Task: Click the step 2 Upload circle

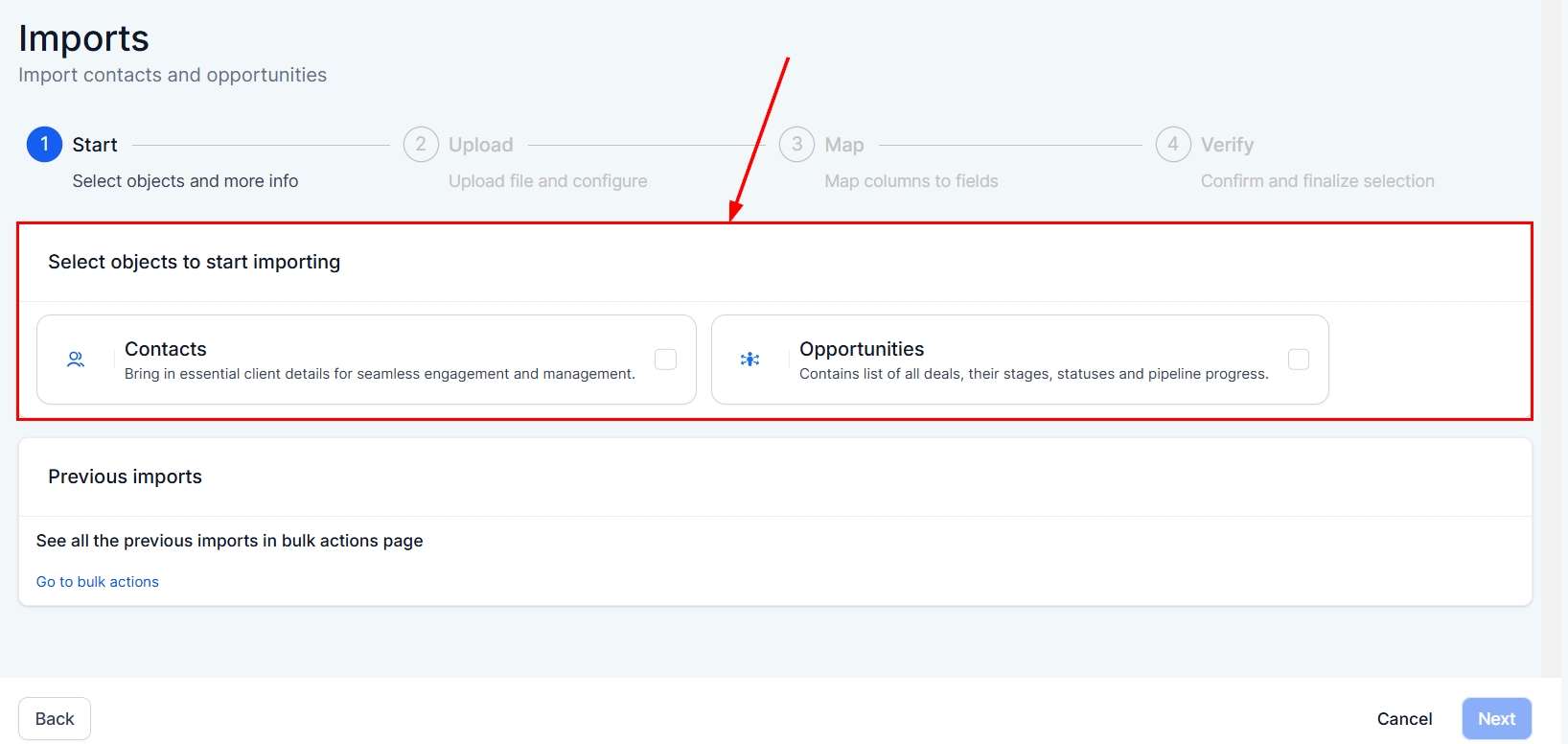Action: pos(421,145)
